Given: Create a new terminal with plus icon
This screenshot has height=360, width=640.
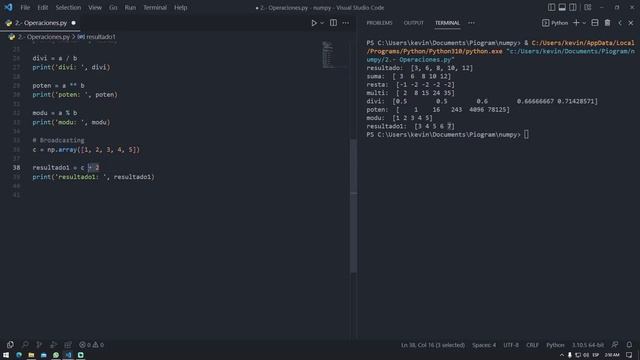Looking at the screenshot, I should 576,23.
